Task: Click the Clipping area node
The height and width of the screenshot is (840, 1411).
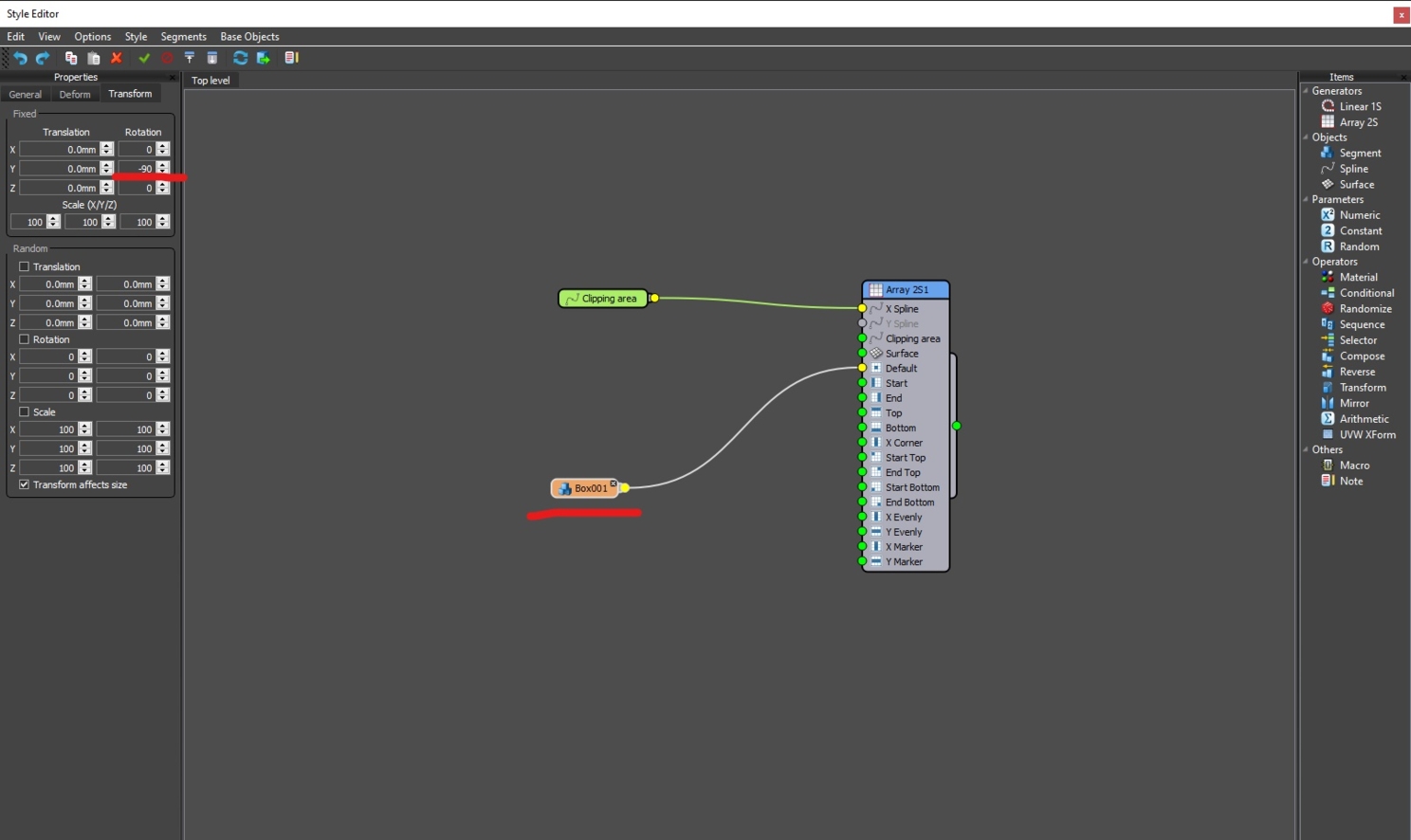Action: 603,299
